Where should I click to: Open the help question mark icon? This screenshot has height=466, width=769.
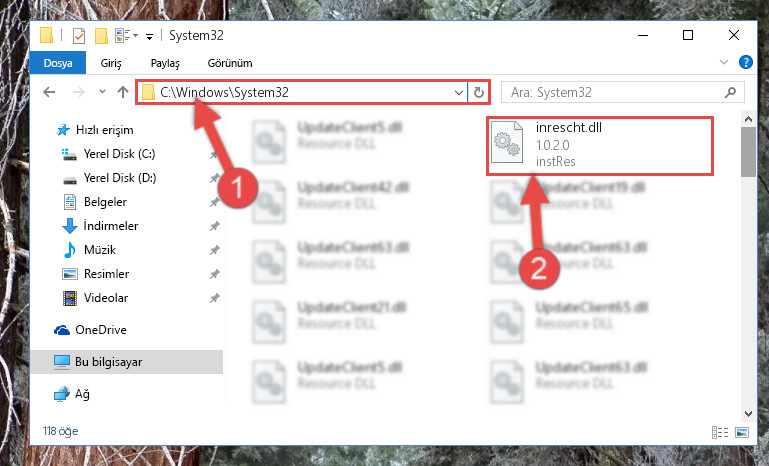coord(745,62)
